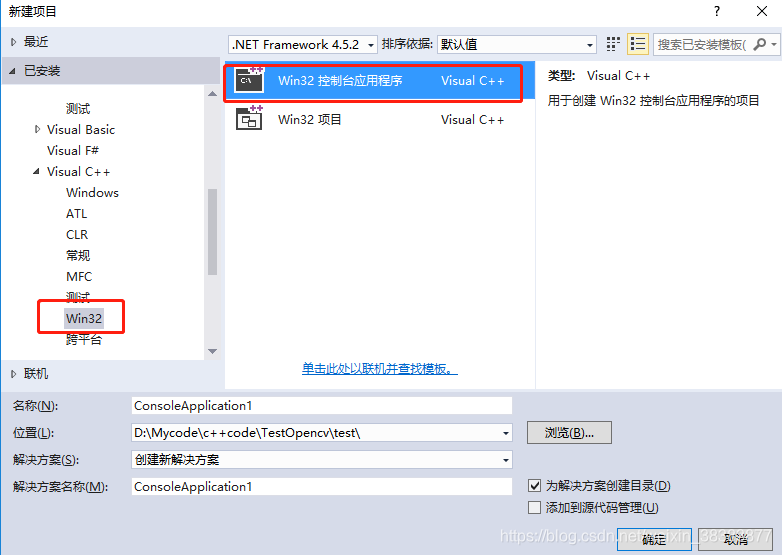Switch to medium list view icon
The width and height of the screenshot is (782, 555).
(638, 44)
